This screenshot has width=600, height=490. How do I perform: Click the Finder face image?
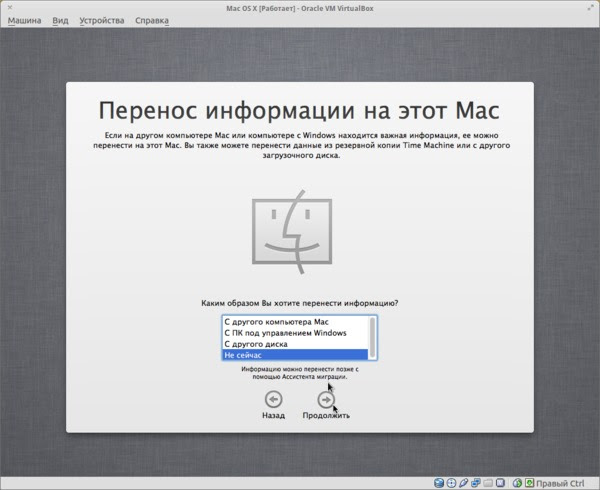292,231
